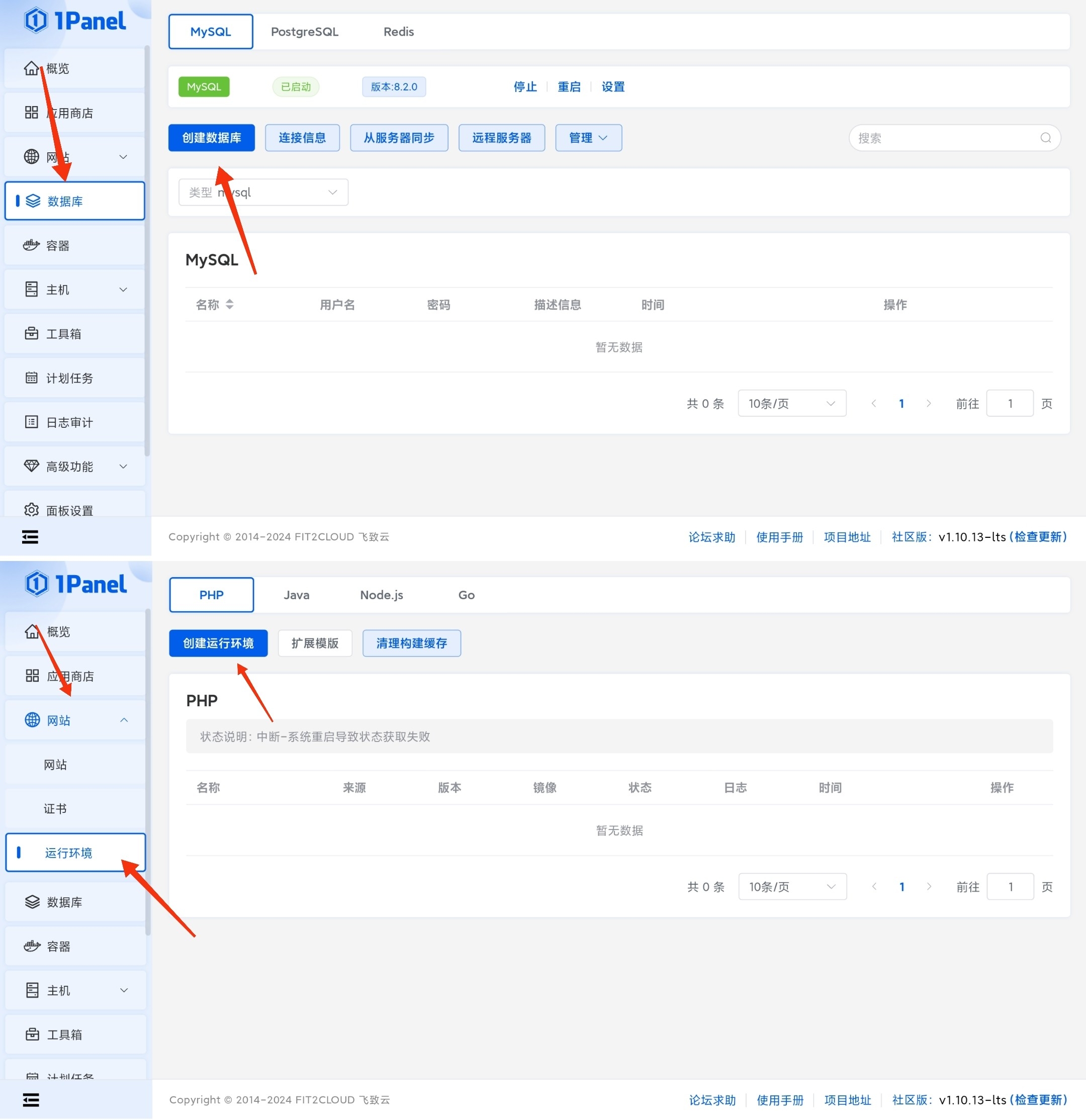Click the search magnifier icon

[x=1045, y=138]
